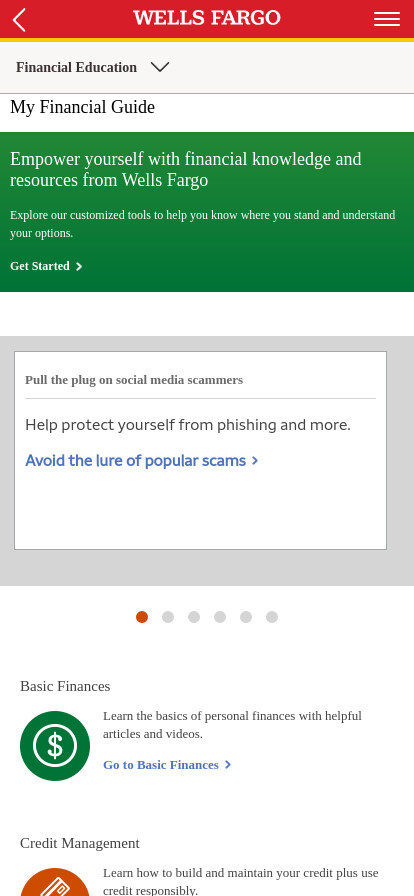Click the arrow beside Get Started
This screenshot has width=414, height=896.
pos(79,267)
